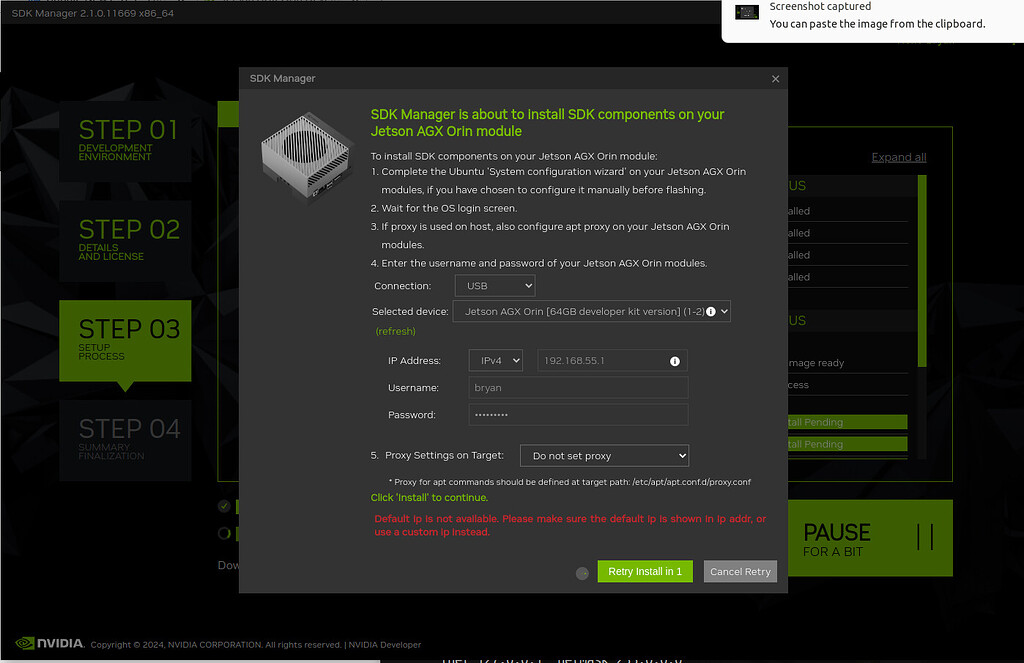Toggle the green checkmark on the completed step

224,506
